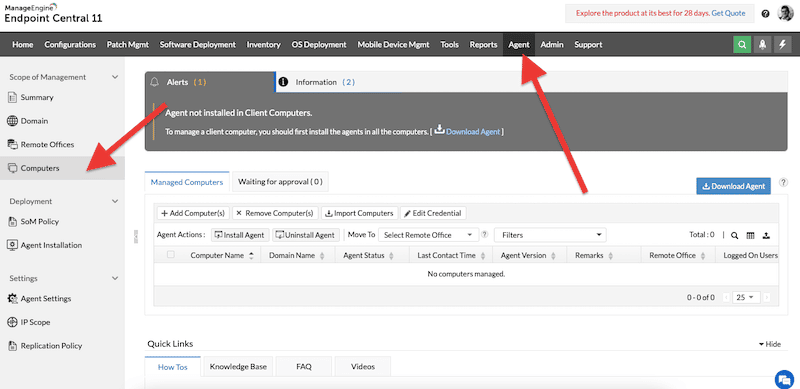The width and height of the screenshot is (800, 389).
Task: Sort by Remarks column arrows
Action: [610, 255]
